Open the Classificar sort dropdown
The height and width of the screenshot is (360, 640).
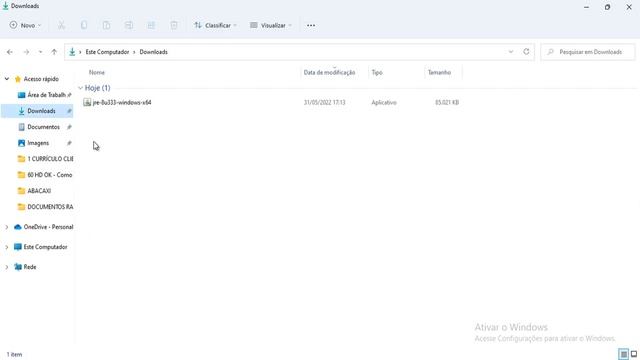pyautogui.click(x=215, y=25)
